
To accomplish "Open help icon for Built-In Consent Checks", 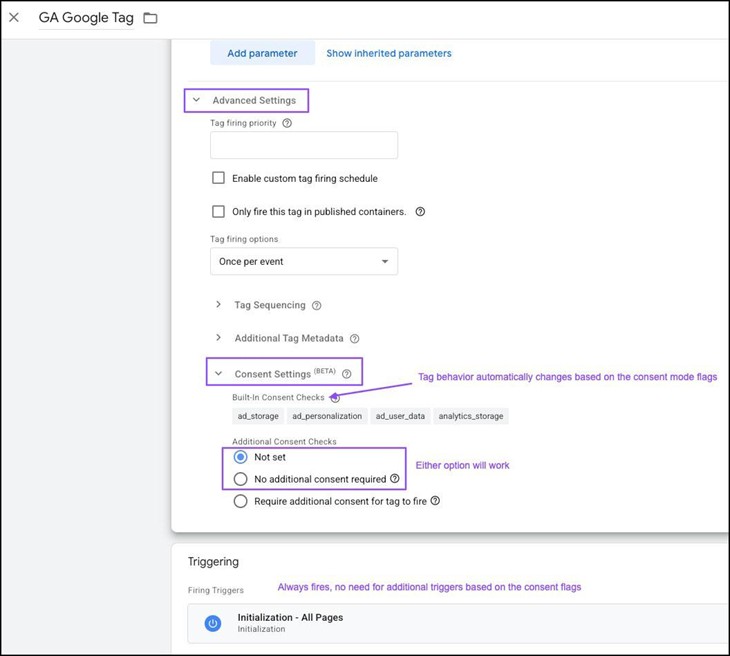I will pos(335,398).
